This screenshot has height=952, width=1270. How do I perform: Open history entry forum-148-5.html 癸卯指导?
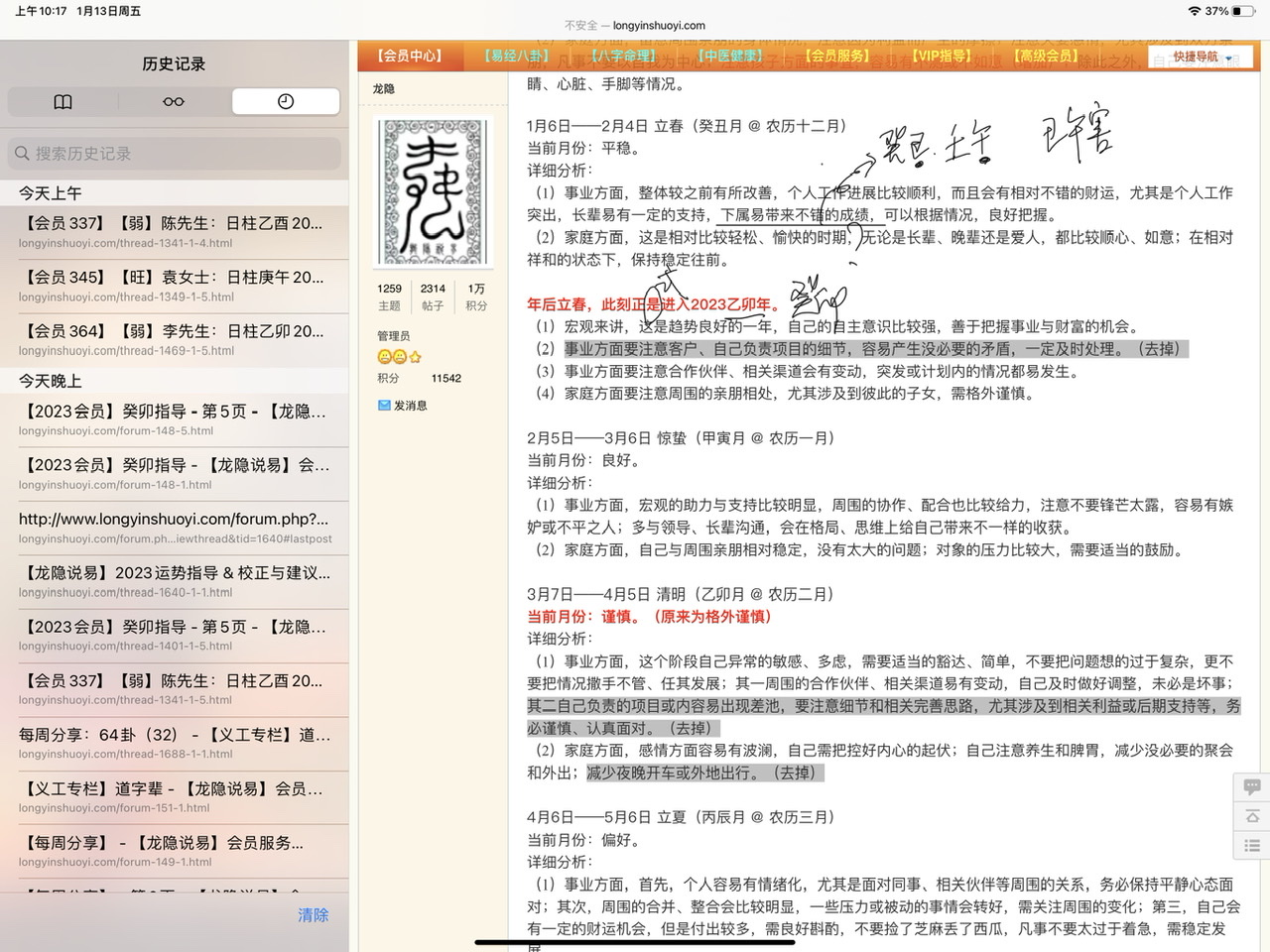[175, 420]
